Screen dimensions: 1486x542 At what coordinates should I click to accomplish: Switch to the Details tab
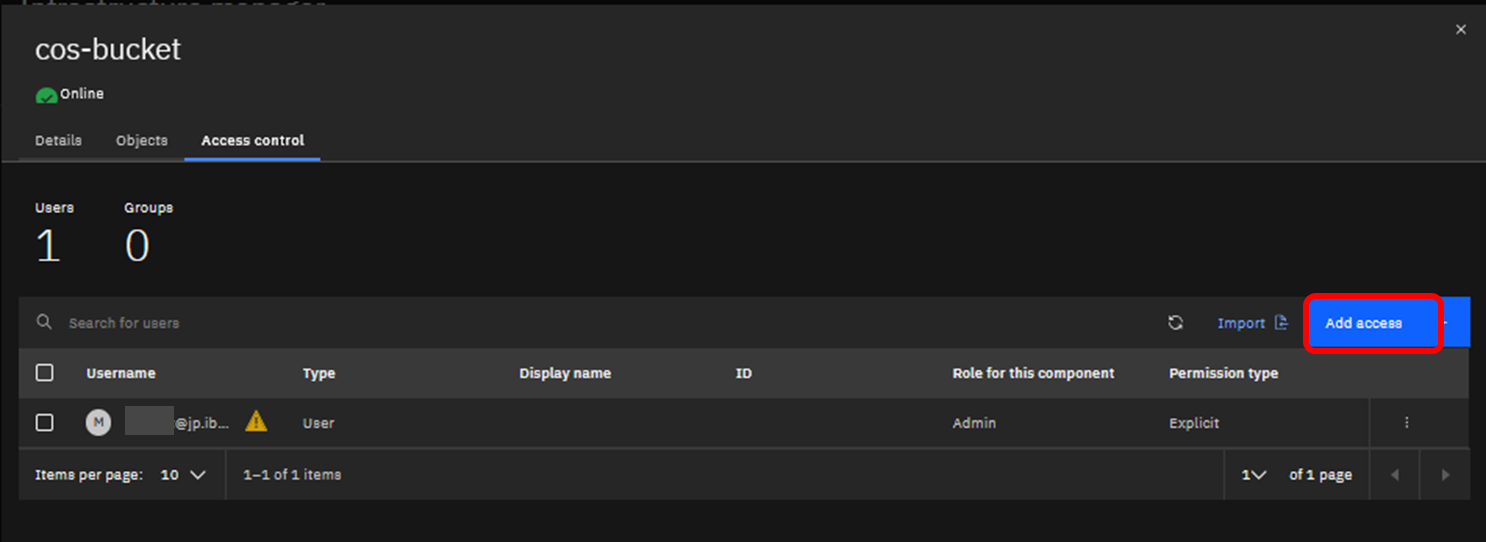tap(58, 141)
